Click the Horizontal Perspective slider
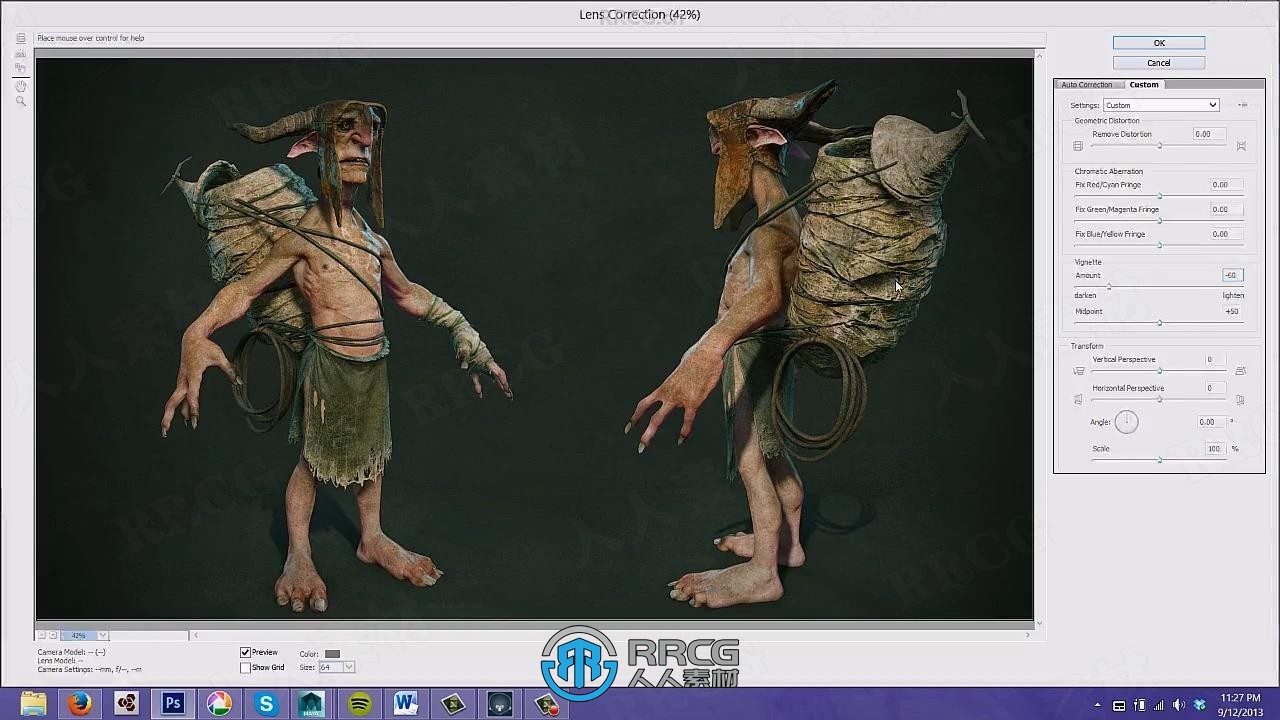 (x=1159, y=400)
